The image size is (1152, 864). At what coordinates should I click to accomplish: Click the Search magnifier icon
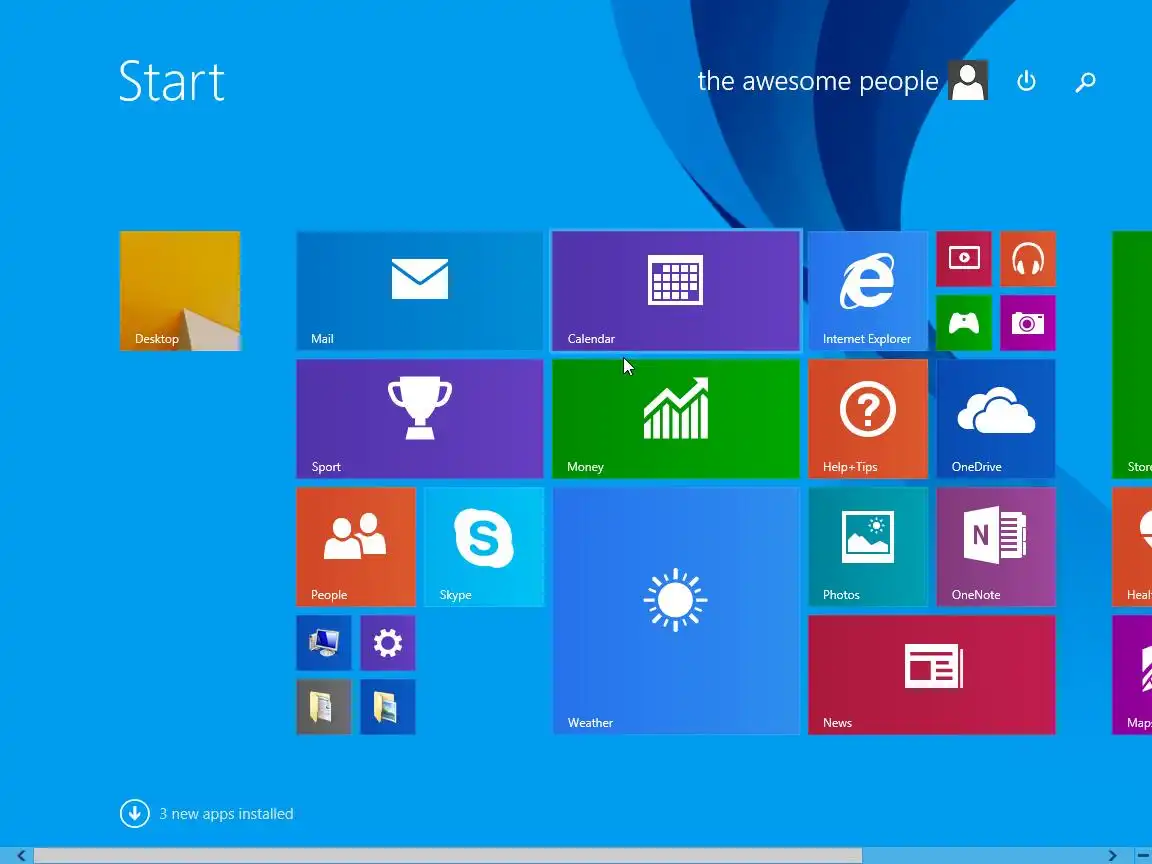tap(1085, 82)
